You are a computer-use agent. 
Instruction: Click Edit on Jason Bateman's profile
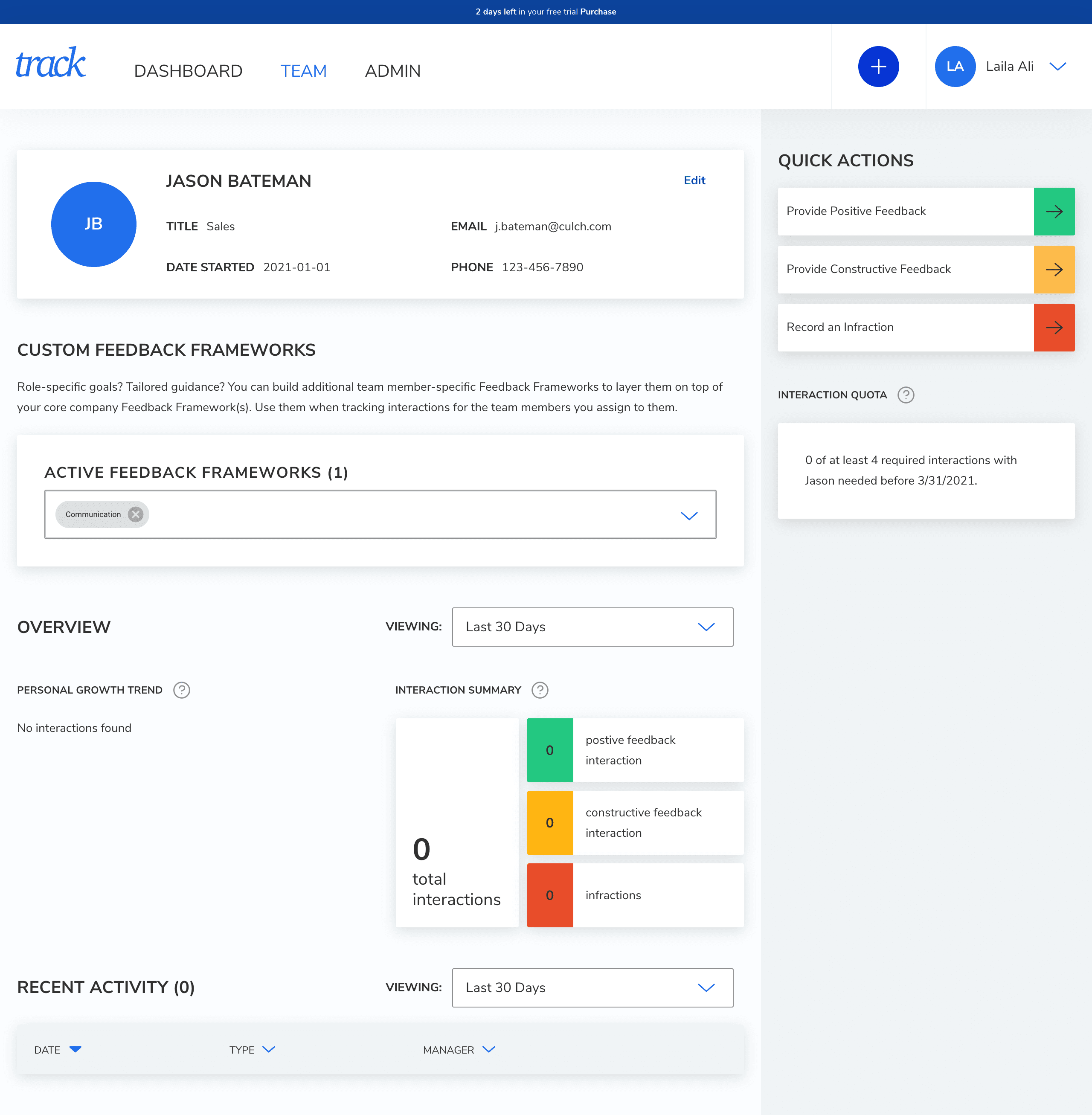click(694, 181)
